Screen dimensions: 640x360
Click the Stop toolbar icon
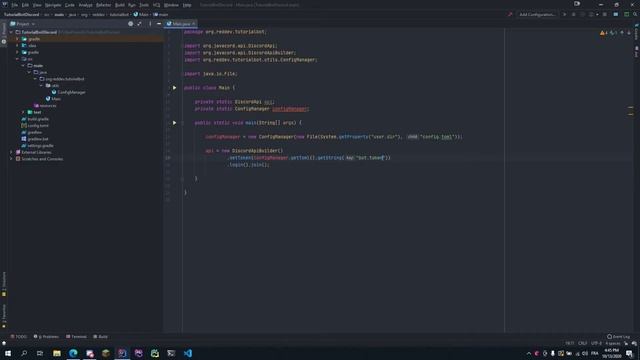pos(604,14)
